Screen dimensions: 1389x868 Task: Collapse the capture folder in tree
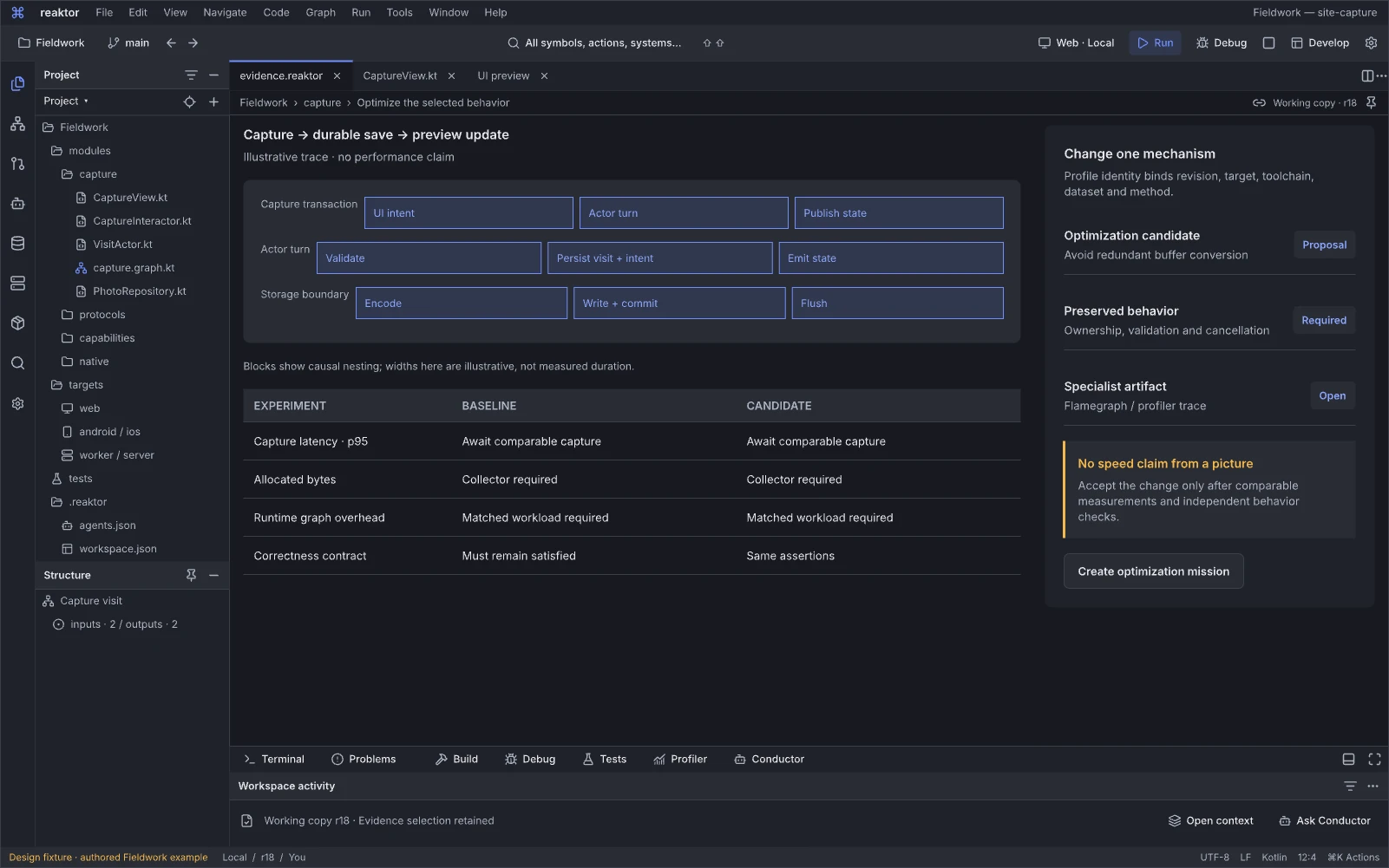coord(97,174)
